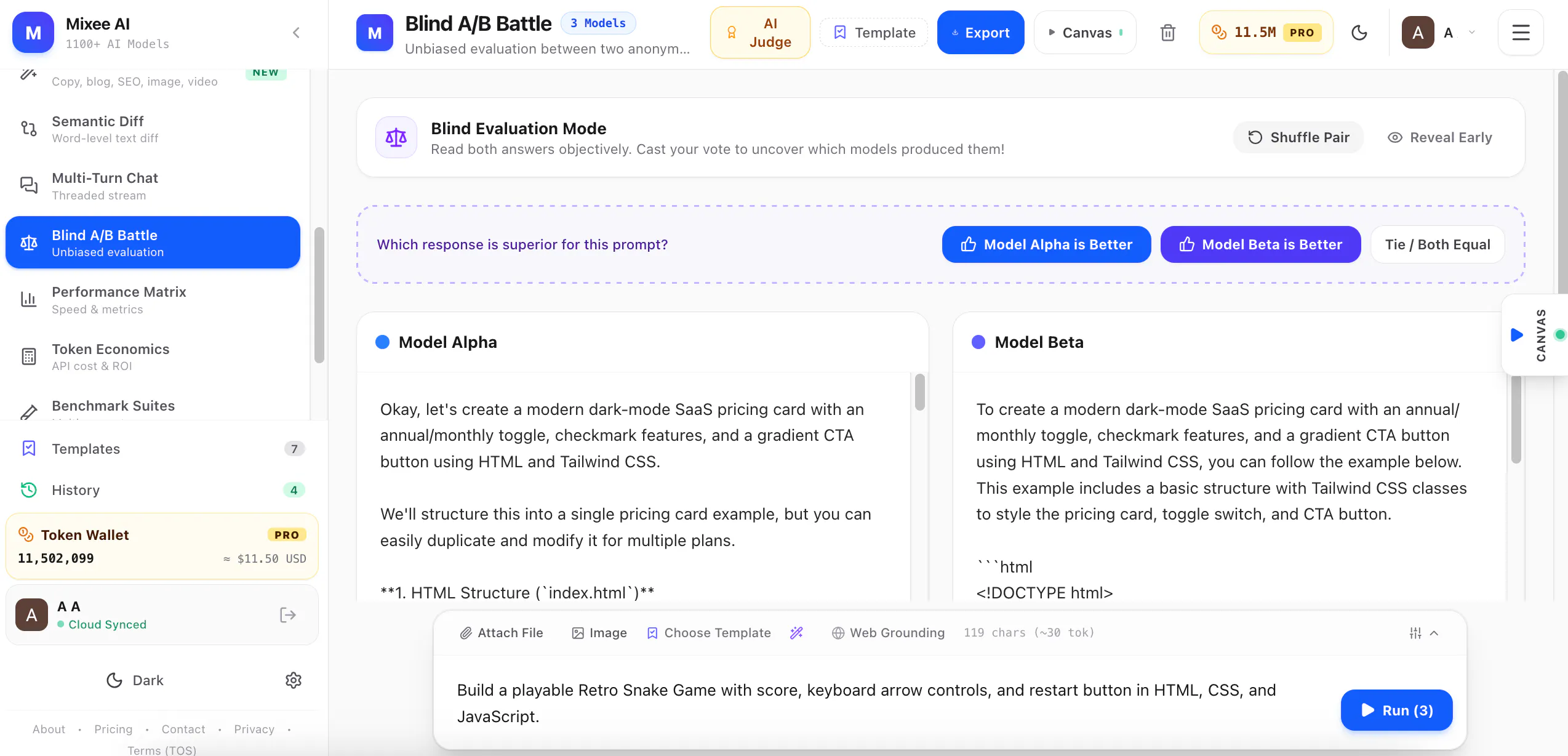The height and width of the screenshot is (756, 1568).
Task: Open Semantic Diff tool
Action: [x=153, y=129]
